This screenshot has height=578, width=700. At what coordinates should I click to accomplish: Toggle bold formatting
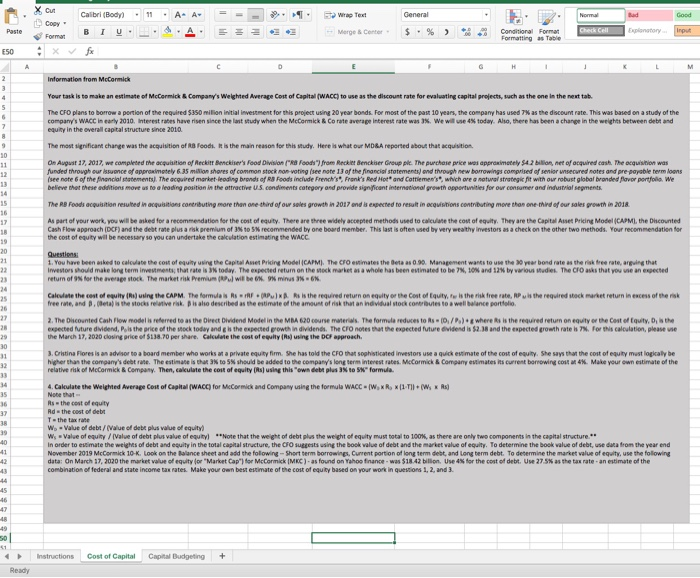[x=86, y=32]
